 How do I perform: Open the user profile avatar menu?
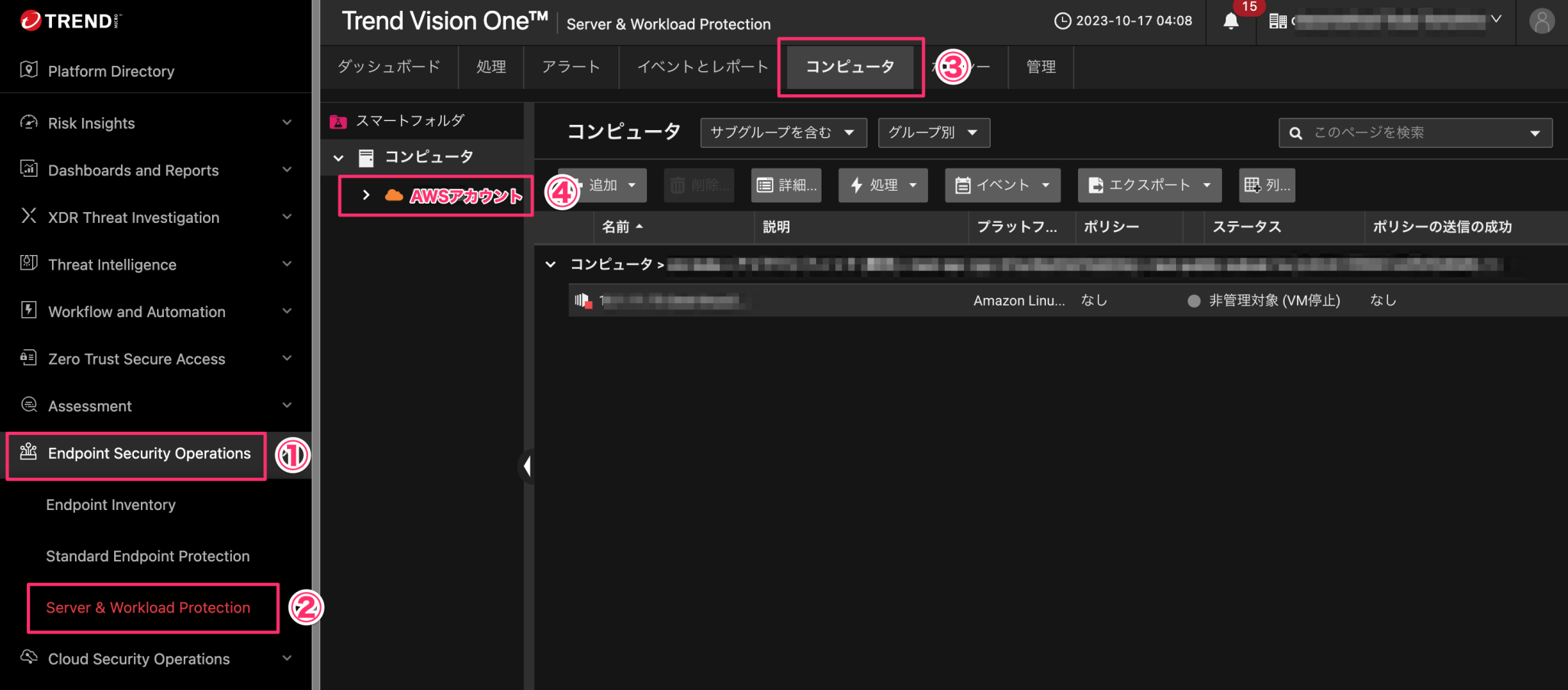(x=1541, y=21)
